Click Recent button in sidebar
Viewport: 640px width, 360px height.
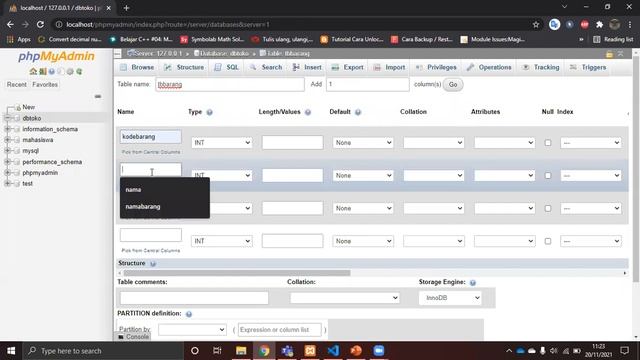tap(16, 84)
